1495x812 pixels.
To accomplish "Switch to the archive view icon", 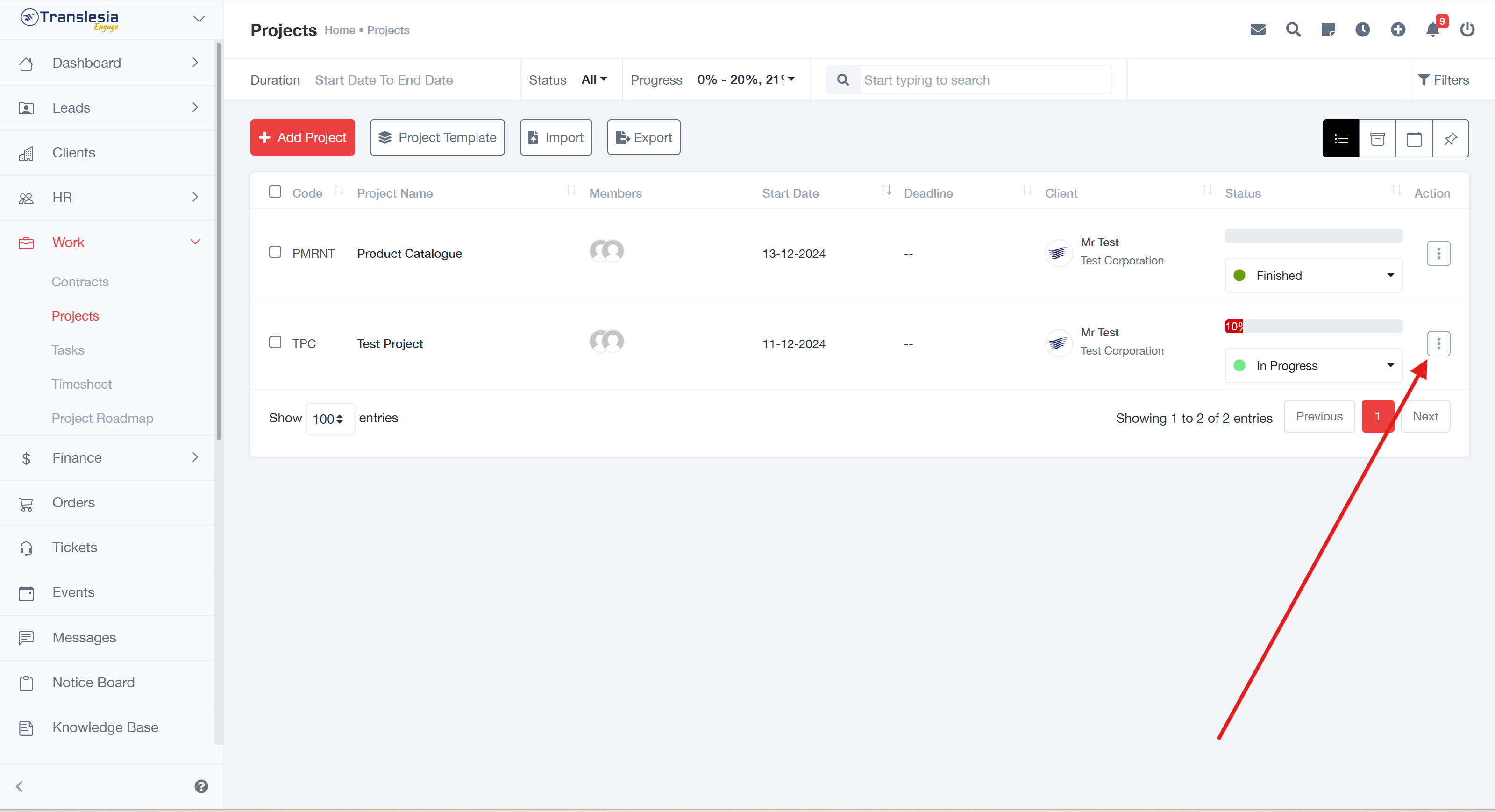I will click(1377, 138).
